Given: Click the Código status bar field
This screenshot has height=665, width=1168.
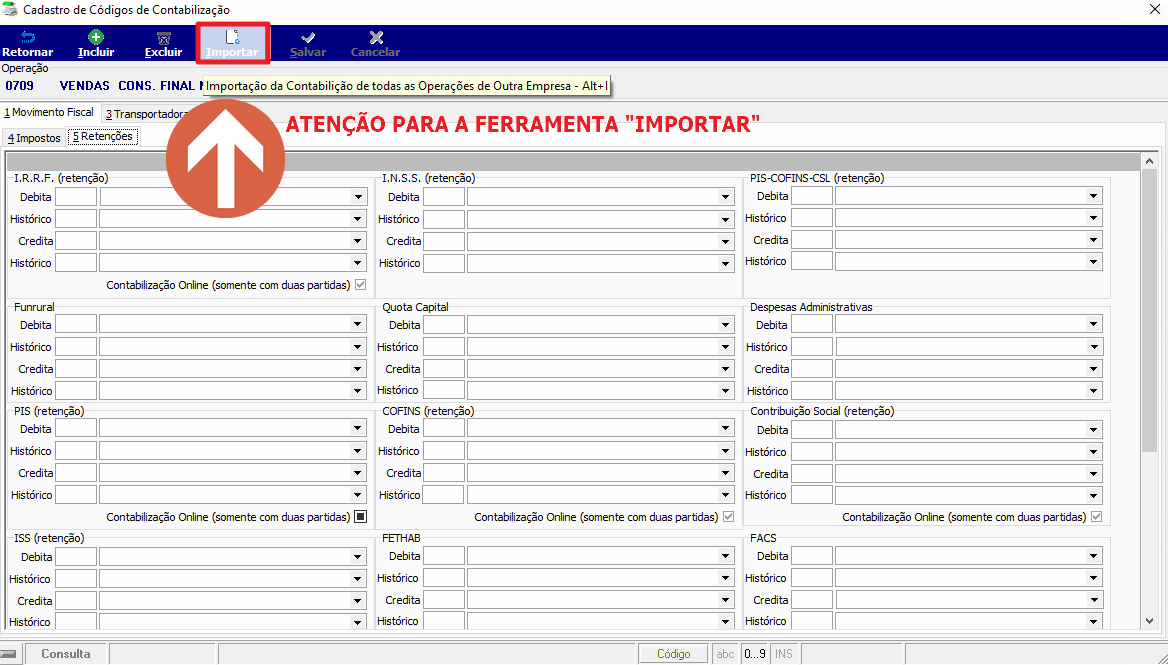Looking at the screenshot, I should pos(673,654).
